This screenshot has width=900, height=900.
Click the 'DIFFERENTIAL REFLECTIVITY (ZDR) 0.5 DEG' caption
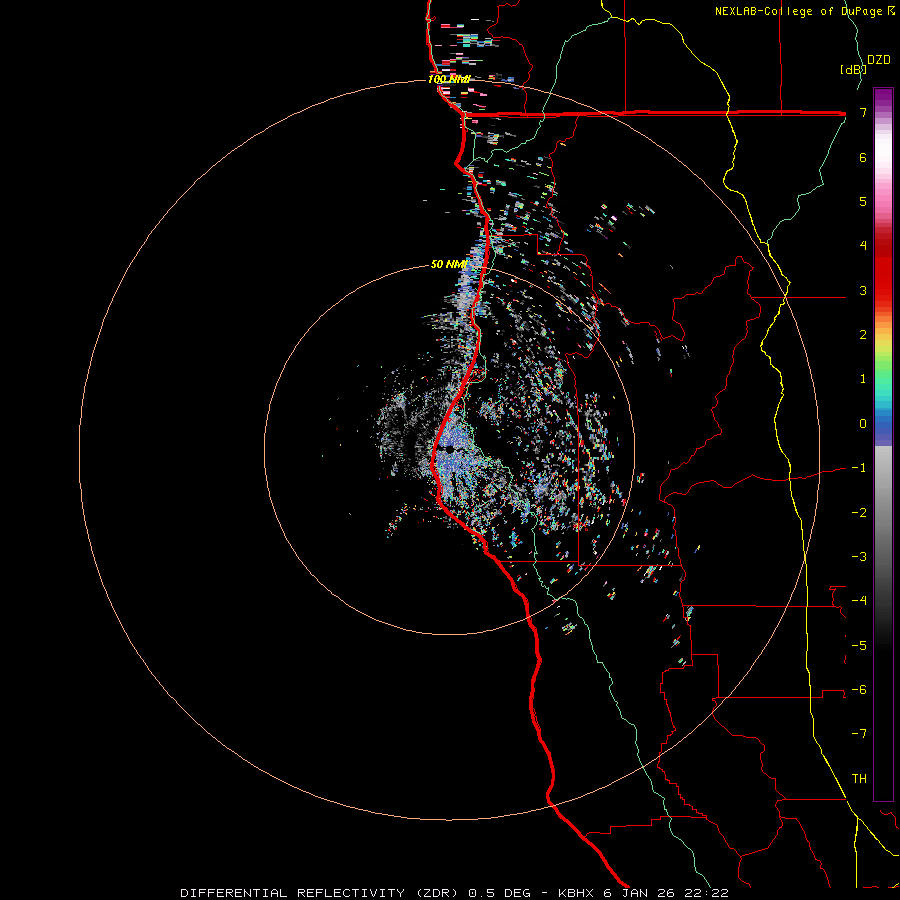click(357, 893)
